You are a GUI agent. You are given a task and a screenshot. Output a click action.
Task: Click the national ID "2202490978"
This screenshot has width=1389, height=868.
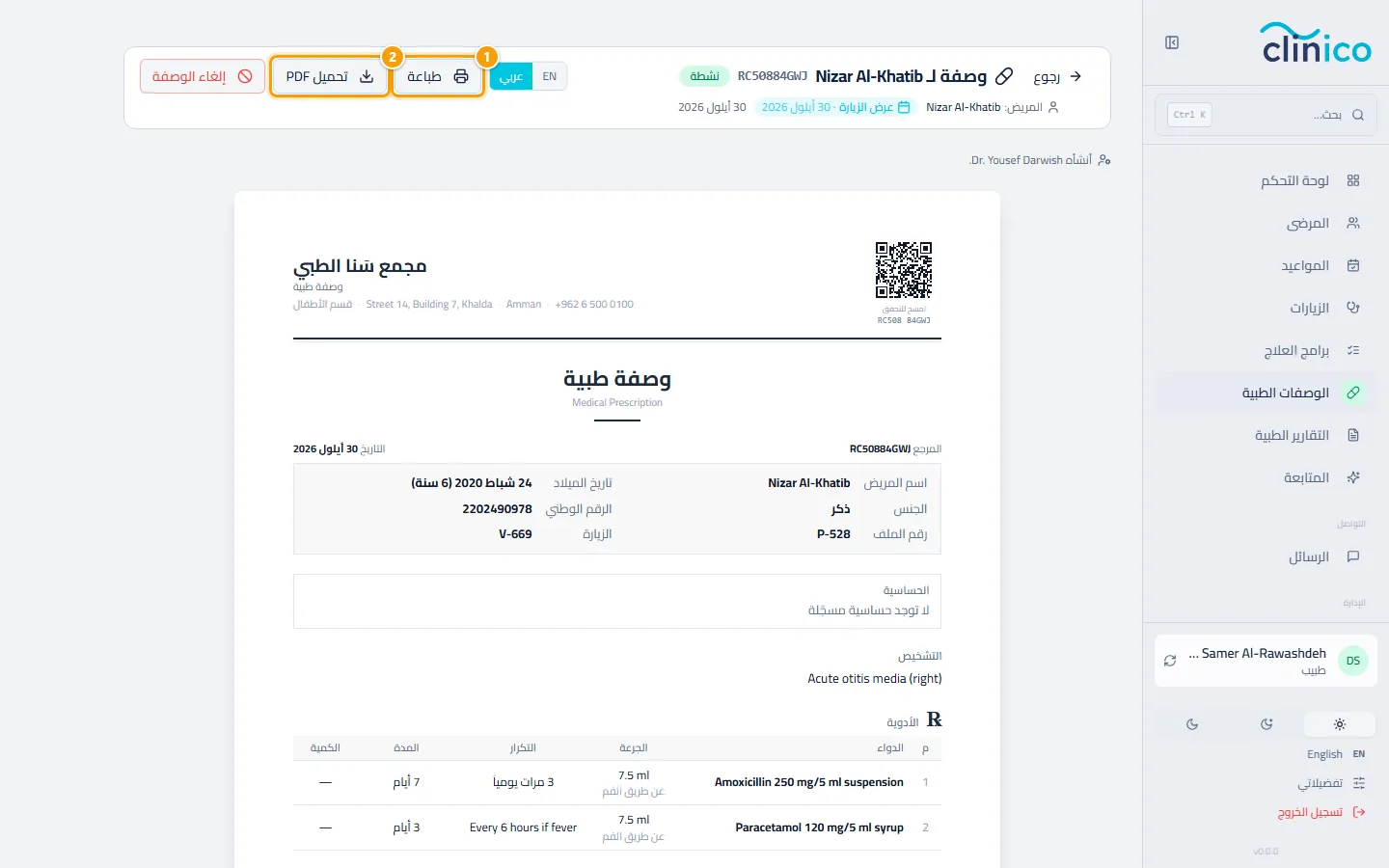(497, 508)
